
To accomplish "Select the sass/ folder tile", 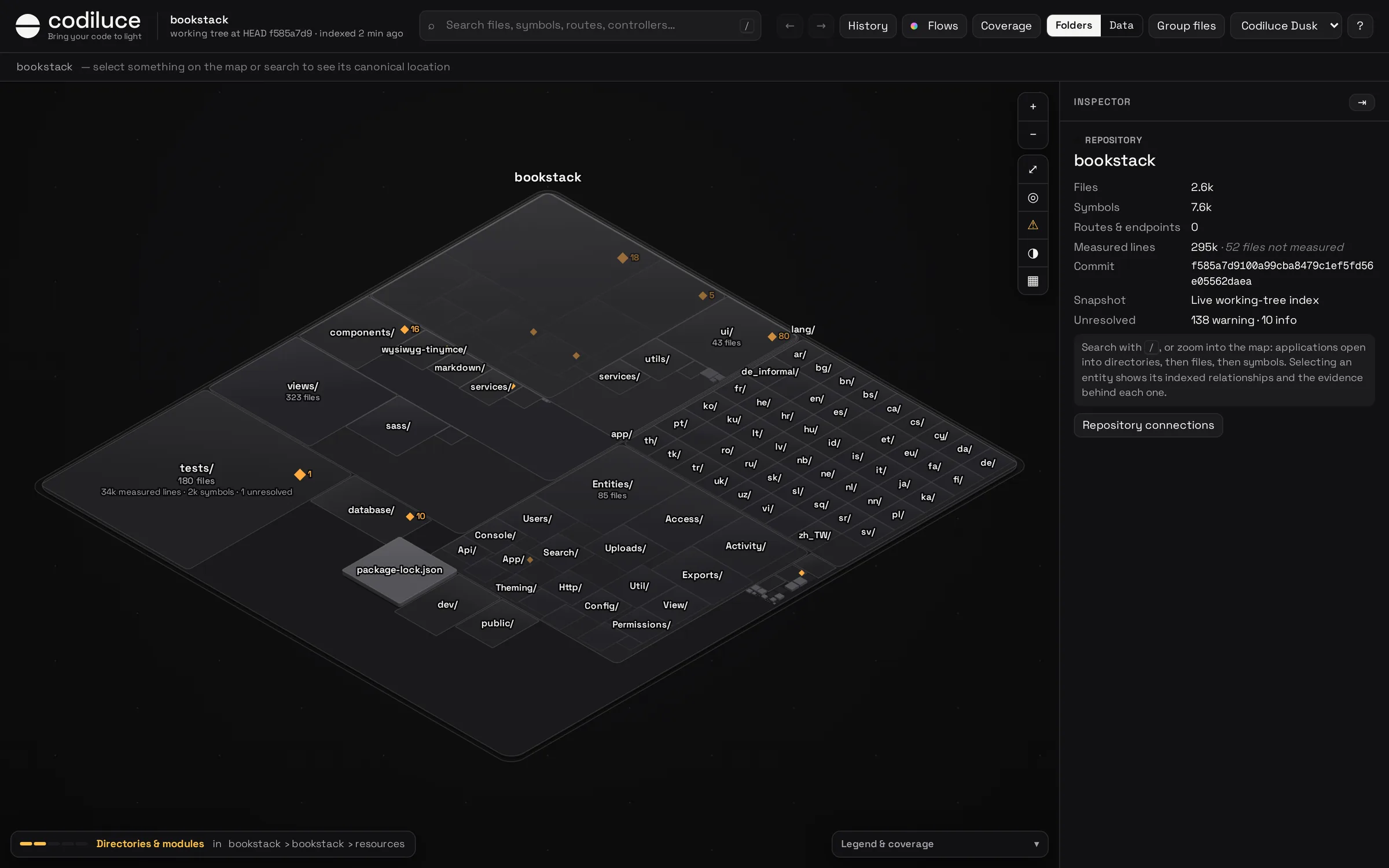I will tap(398, 426).
